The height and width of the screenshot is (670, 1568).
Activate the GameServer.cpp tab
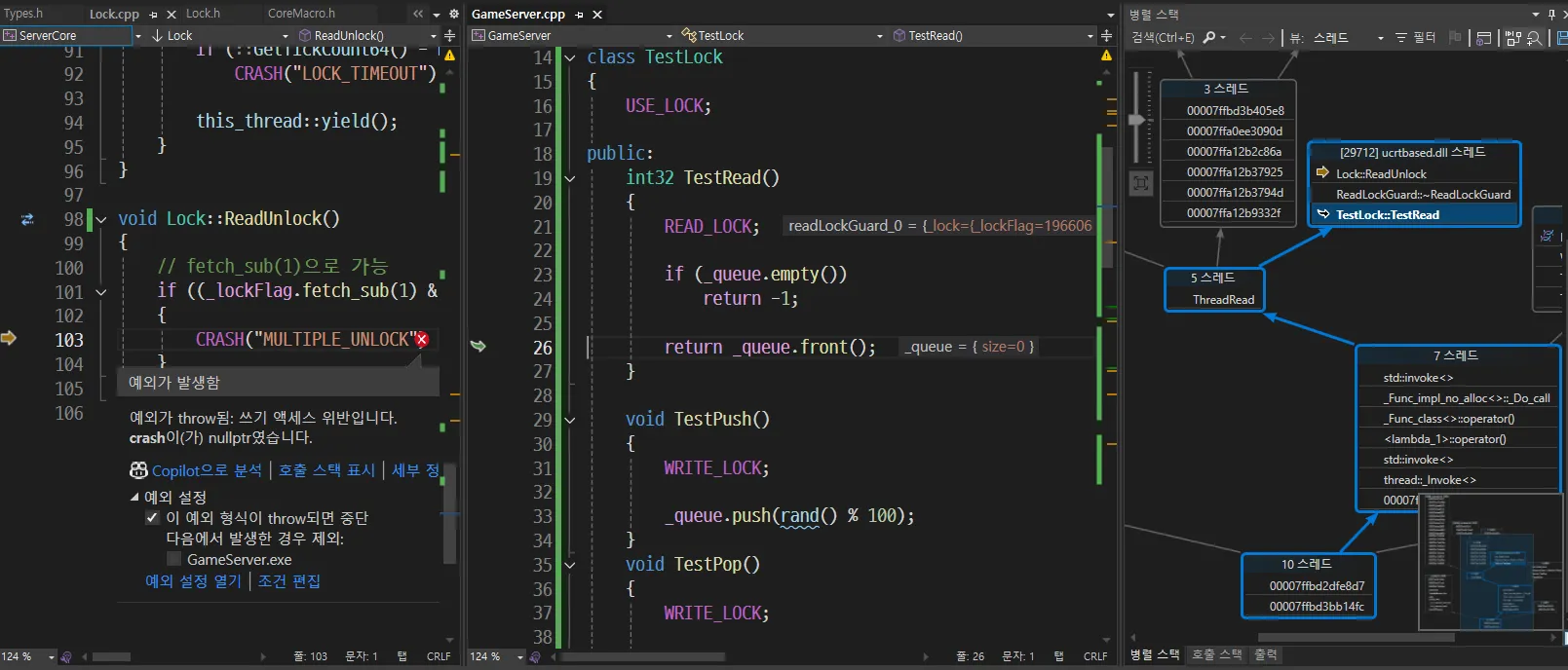(x=518, y=14)
